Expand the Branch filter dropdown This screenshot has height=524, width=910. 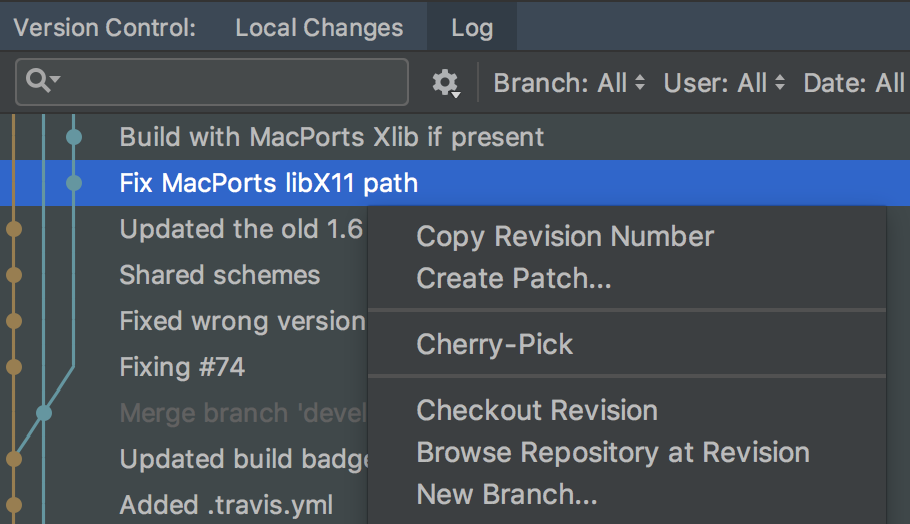tap(569, 83)
